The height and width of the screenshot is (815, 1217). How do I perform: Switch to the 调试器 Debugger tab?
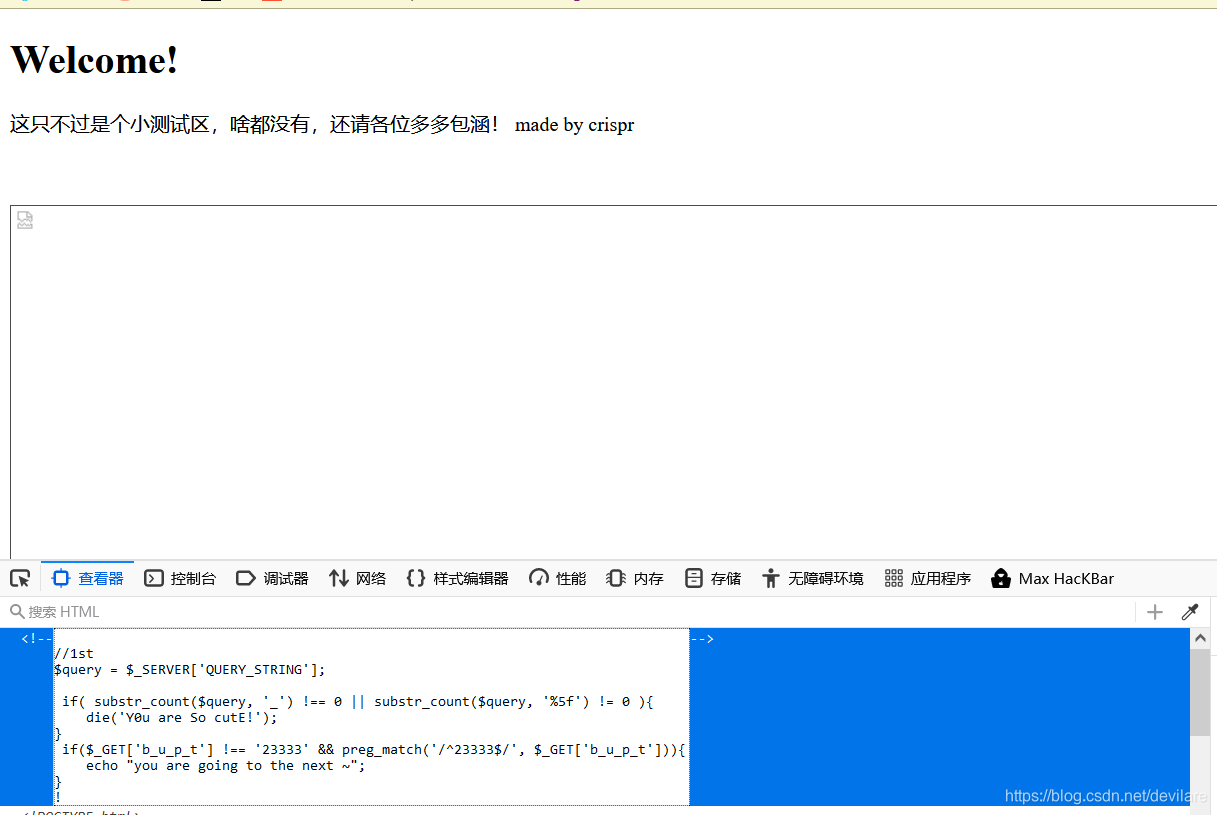(x=272, y=578)
